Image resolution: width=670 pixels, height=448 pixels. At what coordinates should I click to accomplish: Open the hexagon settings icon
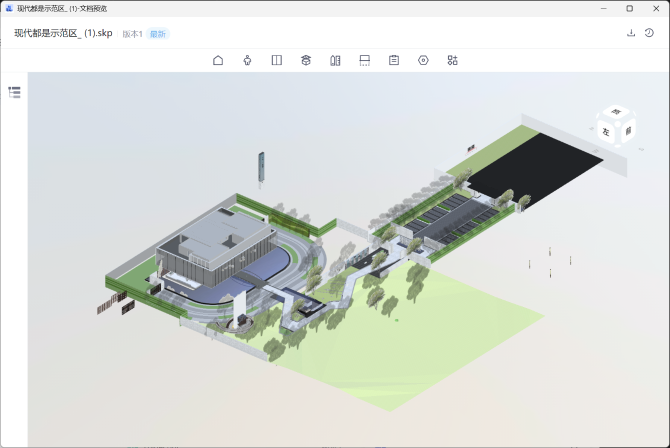pyautogui.click(x=423, y=60)
